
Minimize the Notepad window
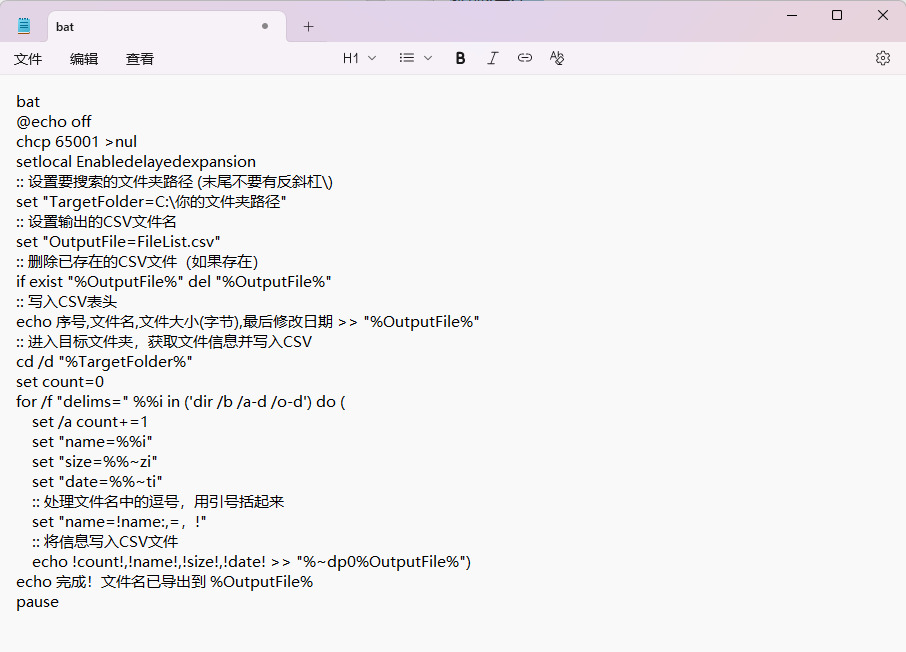791,15
